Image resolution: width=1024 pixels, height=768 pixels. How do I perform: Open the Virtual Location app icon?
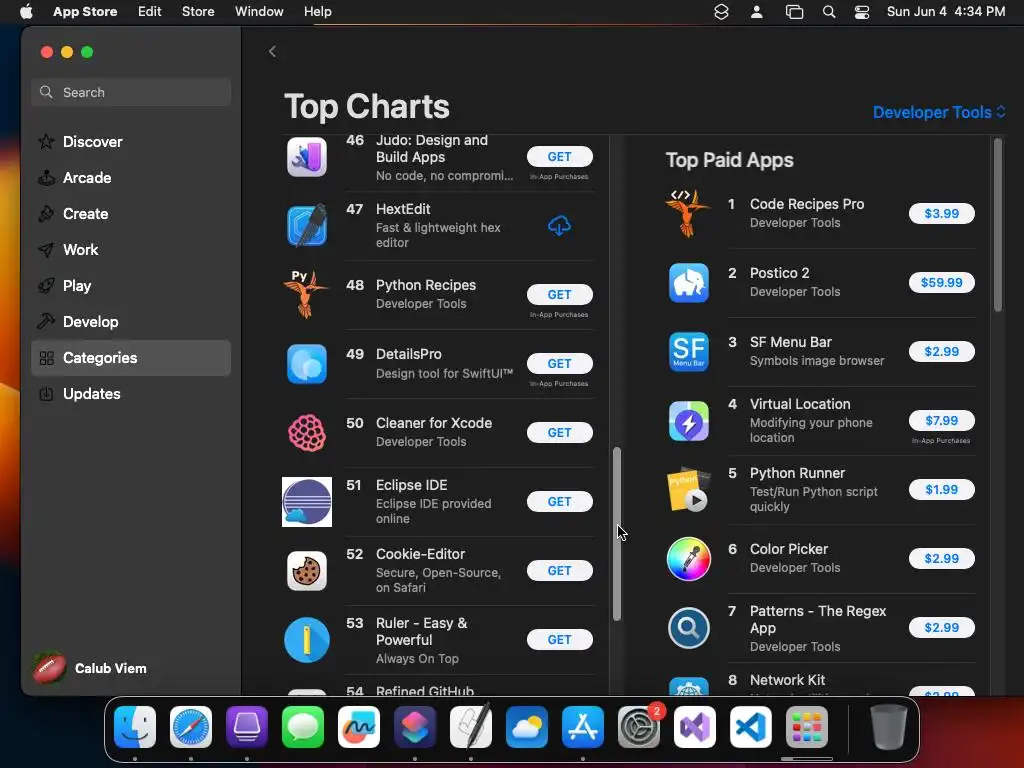pyautogui.click(x=689, y=421)
